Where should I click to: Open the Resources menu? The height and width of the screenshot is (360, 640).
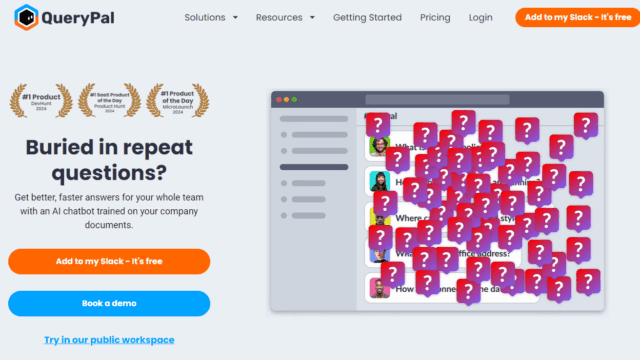point(279,18)
